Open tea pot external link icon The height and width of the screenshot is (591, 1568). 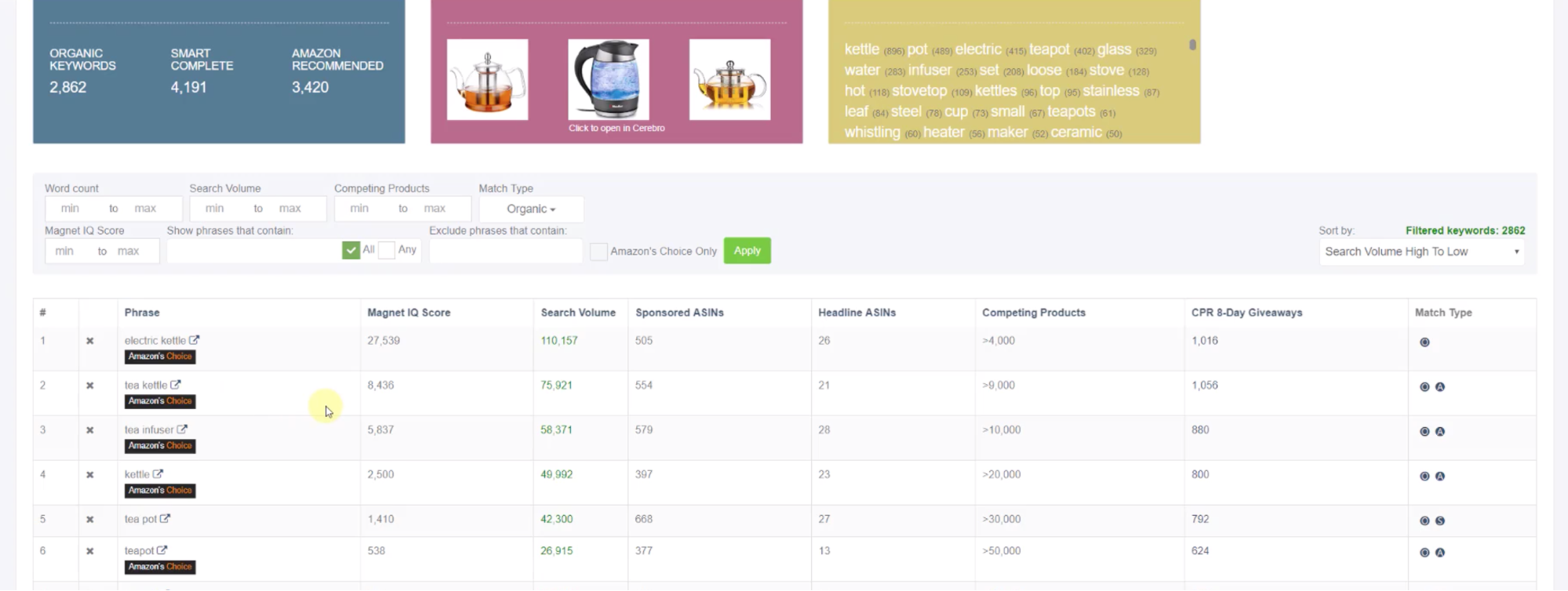point(165,519)
